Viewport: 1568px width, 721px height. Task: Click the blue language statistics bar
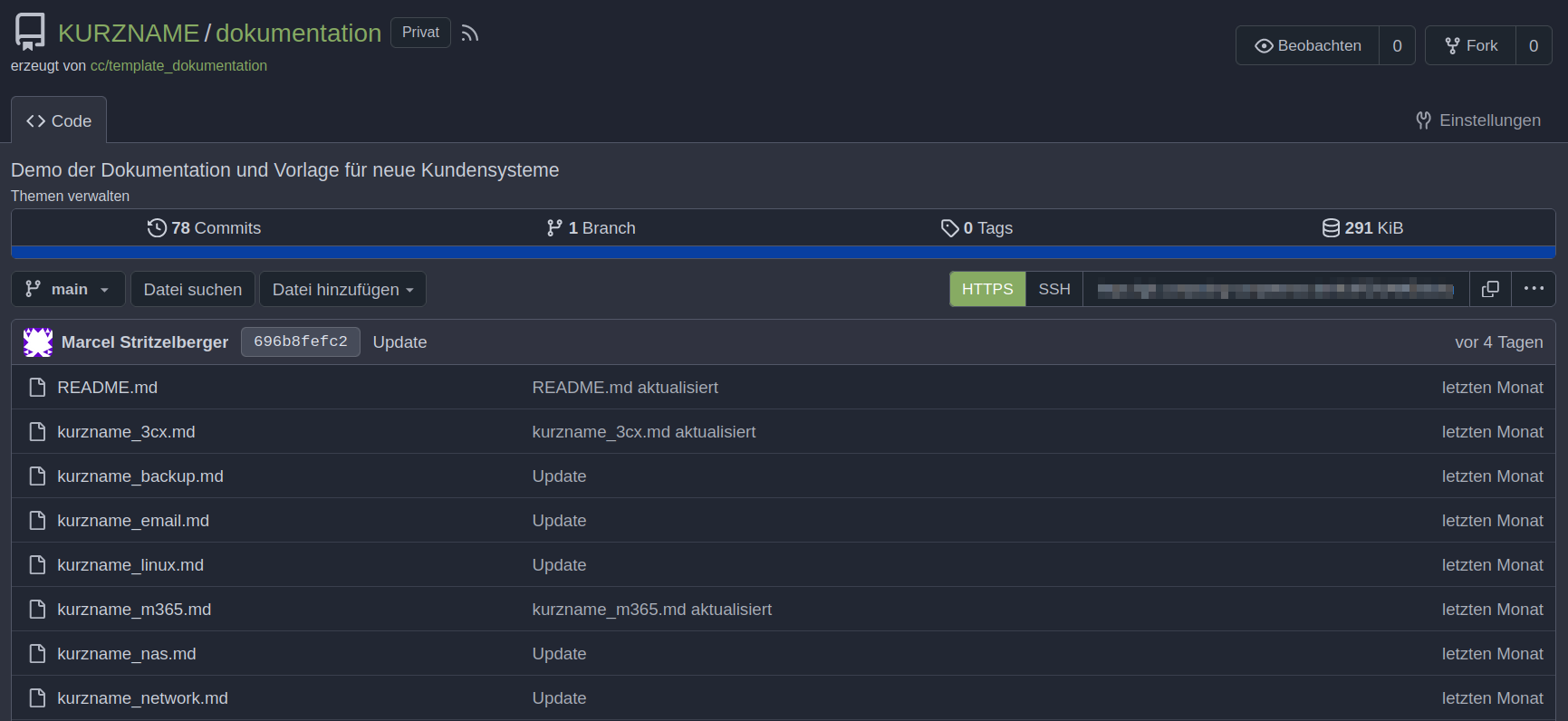click(x=783, y=253)
